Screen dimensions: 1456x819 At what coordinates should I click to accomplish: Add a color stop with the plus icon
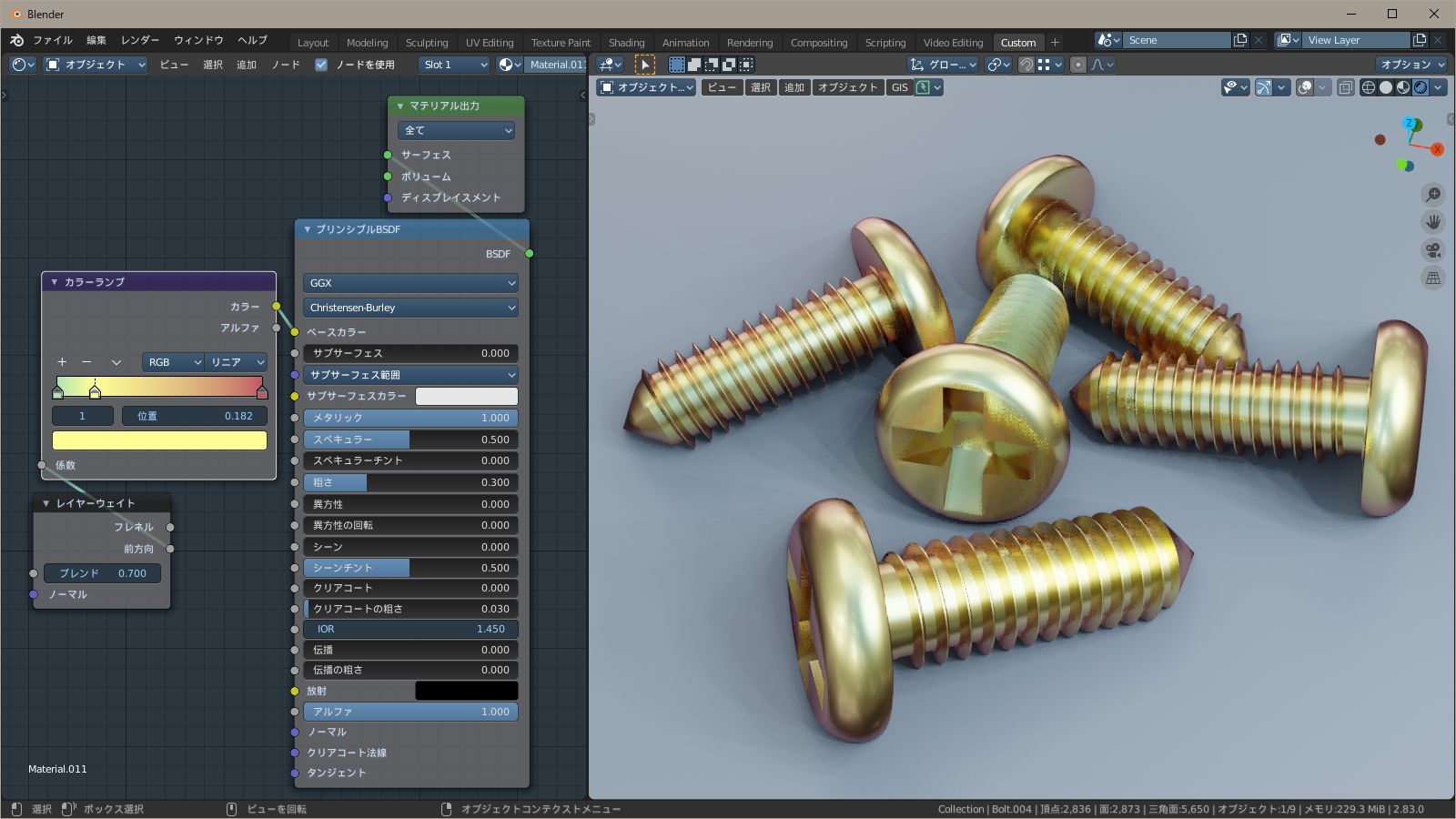62,362
